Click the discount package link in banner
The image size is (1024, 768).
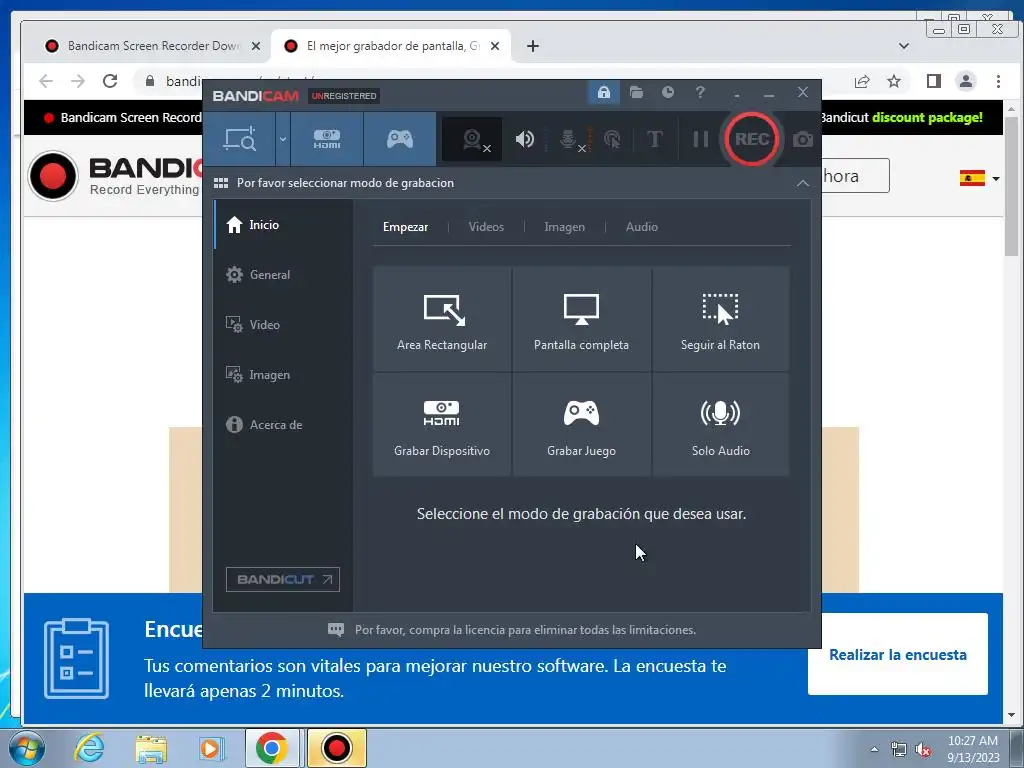[927, 118]
